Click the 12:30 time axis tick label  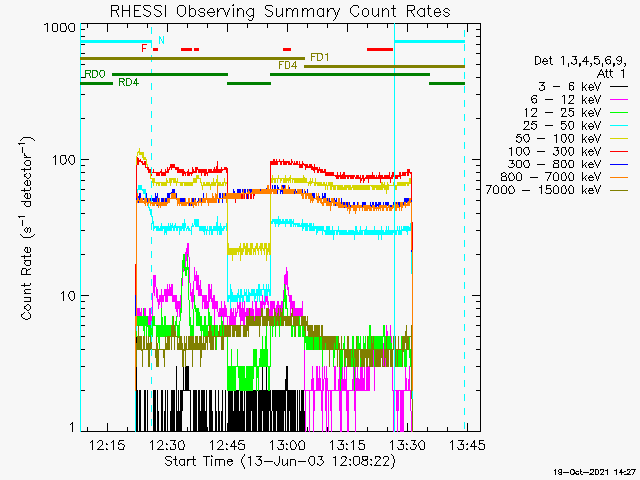[x=167, y=445]
